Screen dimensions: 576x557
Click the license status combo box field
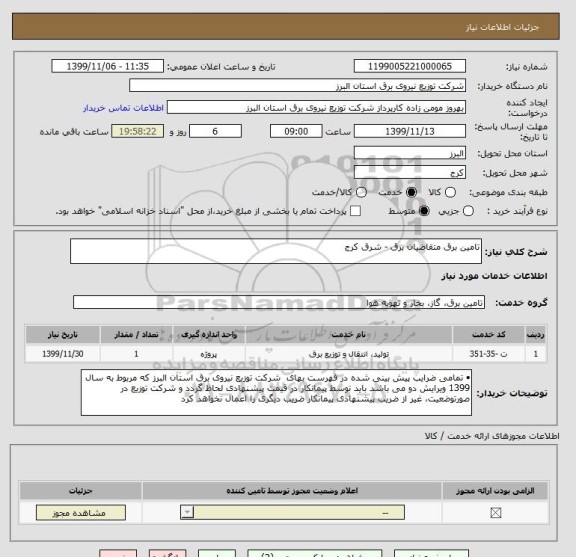tap(292, 512)
